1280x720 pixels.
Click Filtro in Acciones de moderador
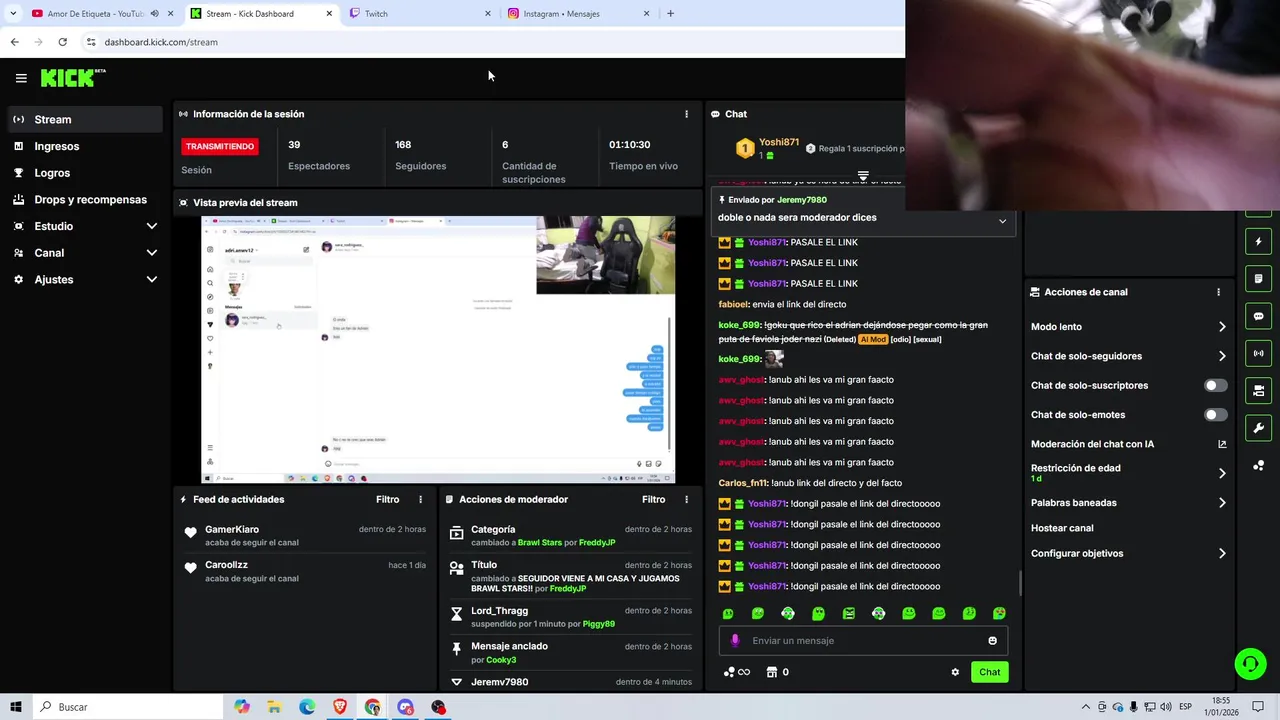pyautogui.click(x=653, y=499)
